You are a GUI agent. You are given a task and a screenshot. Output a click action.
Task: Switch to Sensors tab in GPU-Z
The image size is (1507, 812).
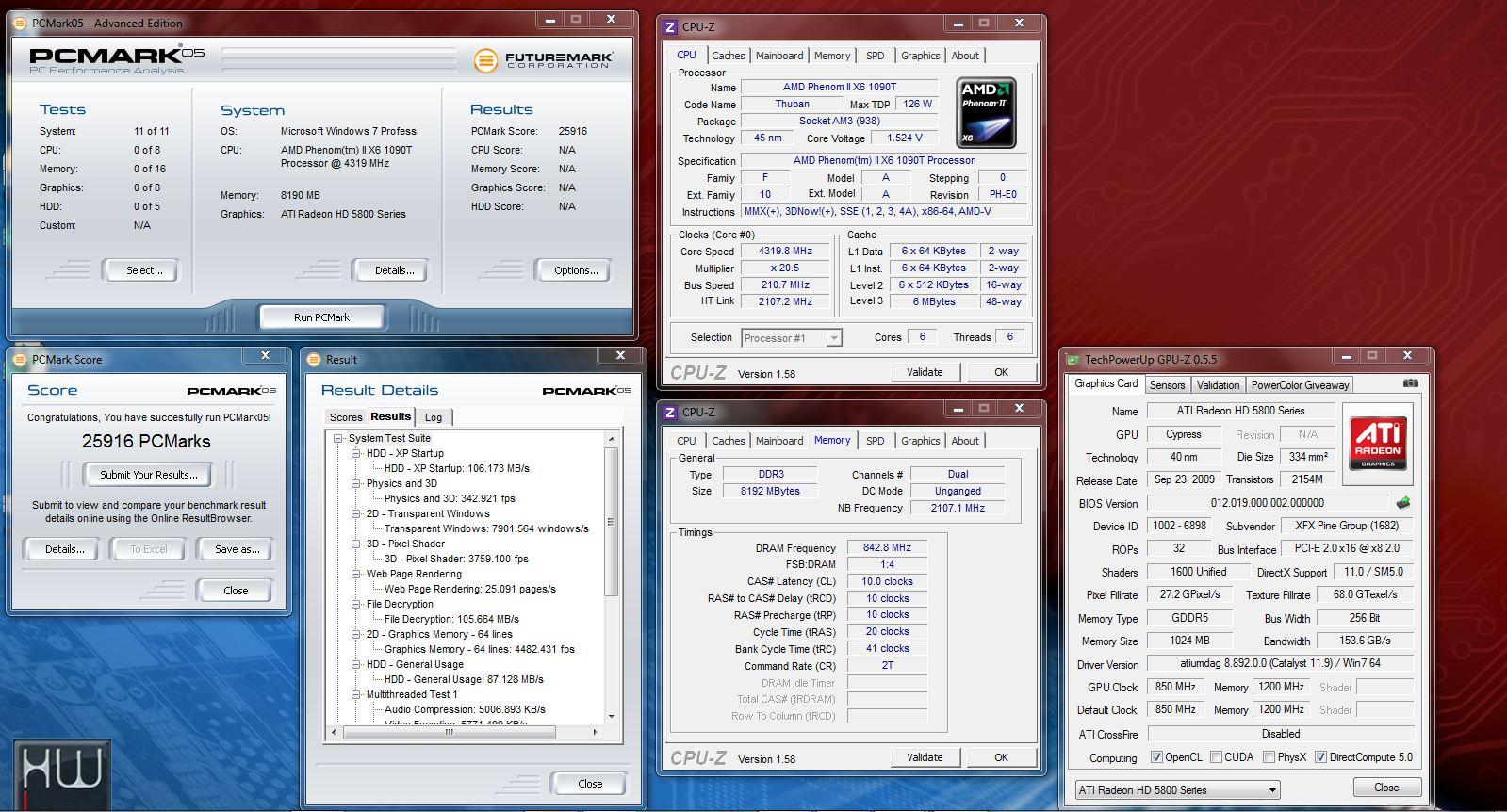pyautogui.click(x=1167, y=384)
